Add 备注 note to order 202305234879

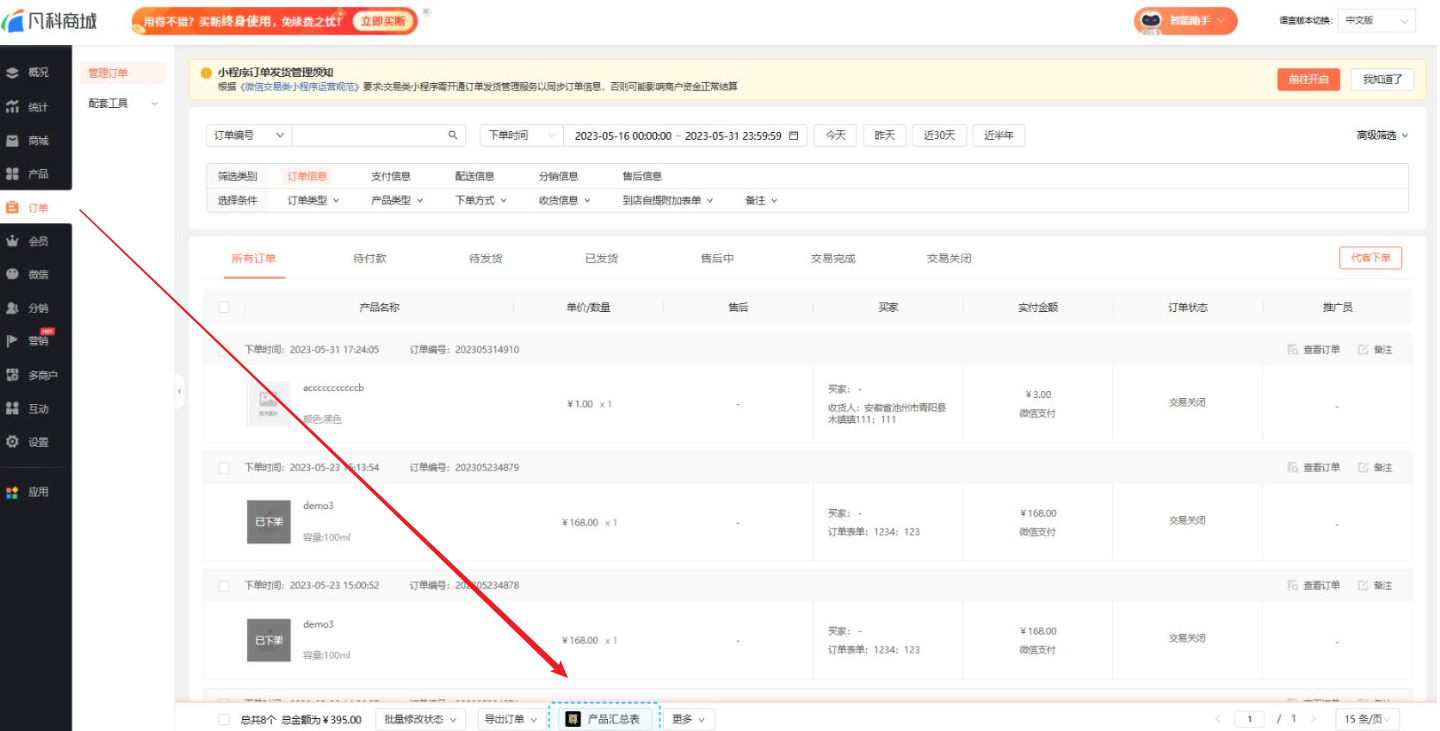tap(1375, 468)
